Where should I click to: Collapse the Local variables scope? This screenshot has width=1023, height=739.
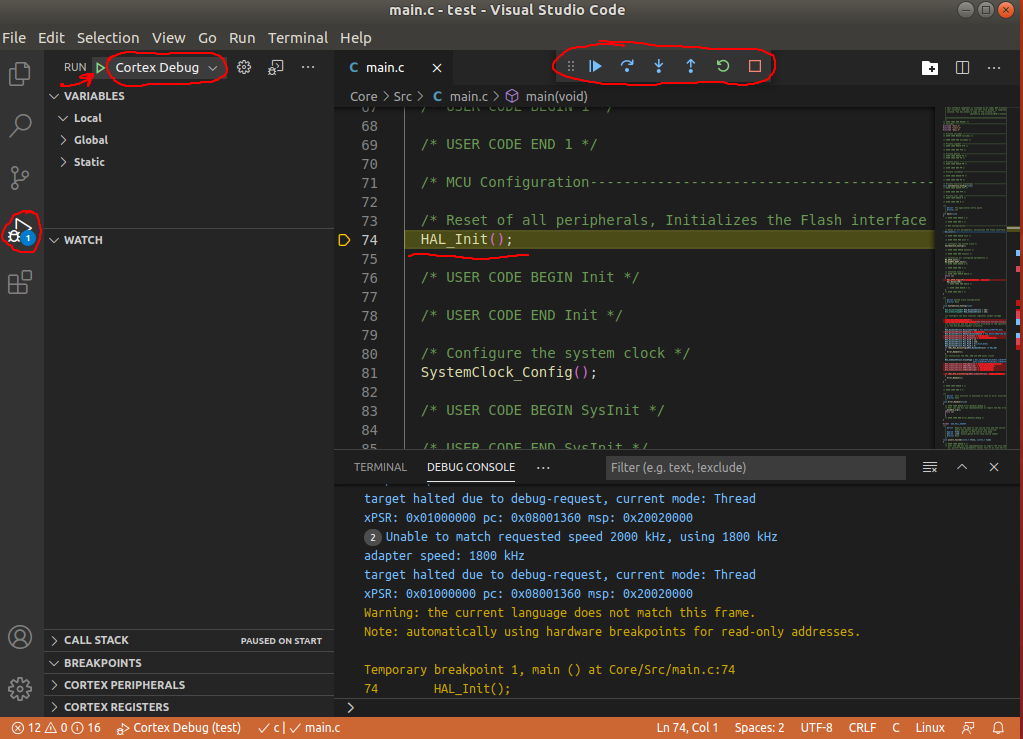[189, 118]
